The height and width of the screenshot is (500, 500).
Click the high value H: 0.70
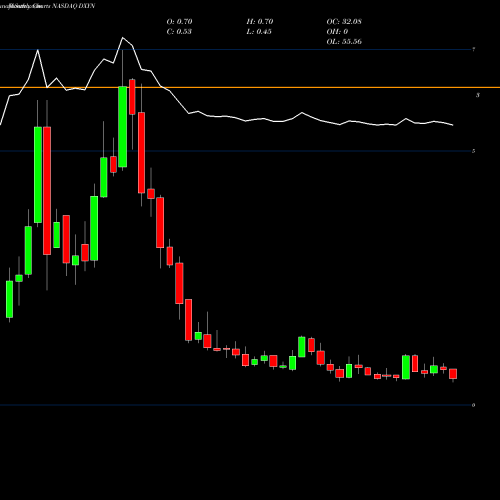tap(260, 22)
